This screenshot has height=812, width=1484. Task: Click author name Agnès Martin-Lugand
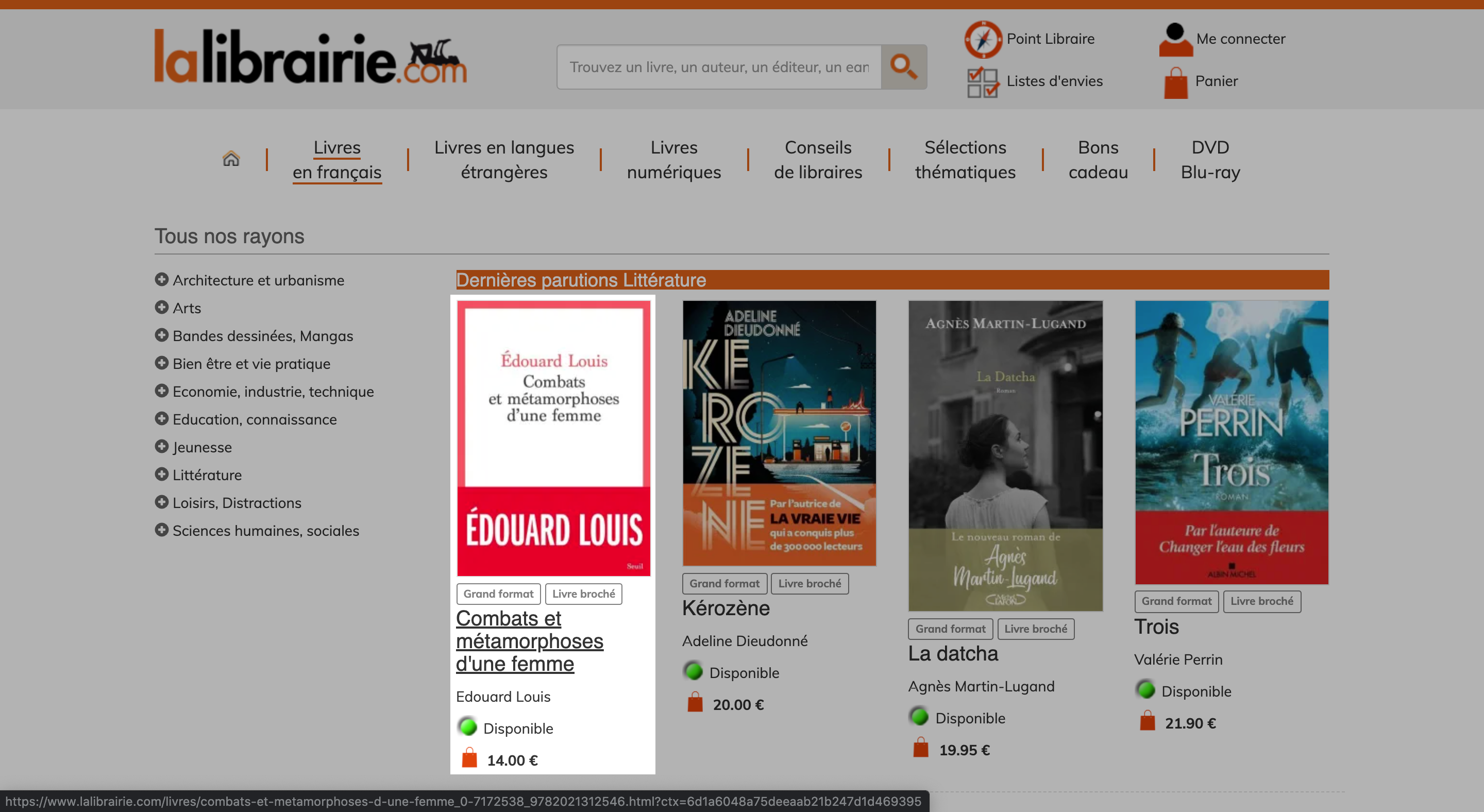tap(981, 686)
